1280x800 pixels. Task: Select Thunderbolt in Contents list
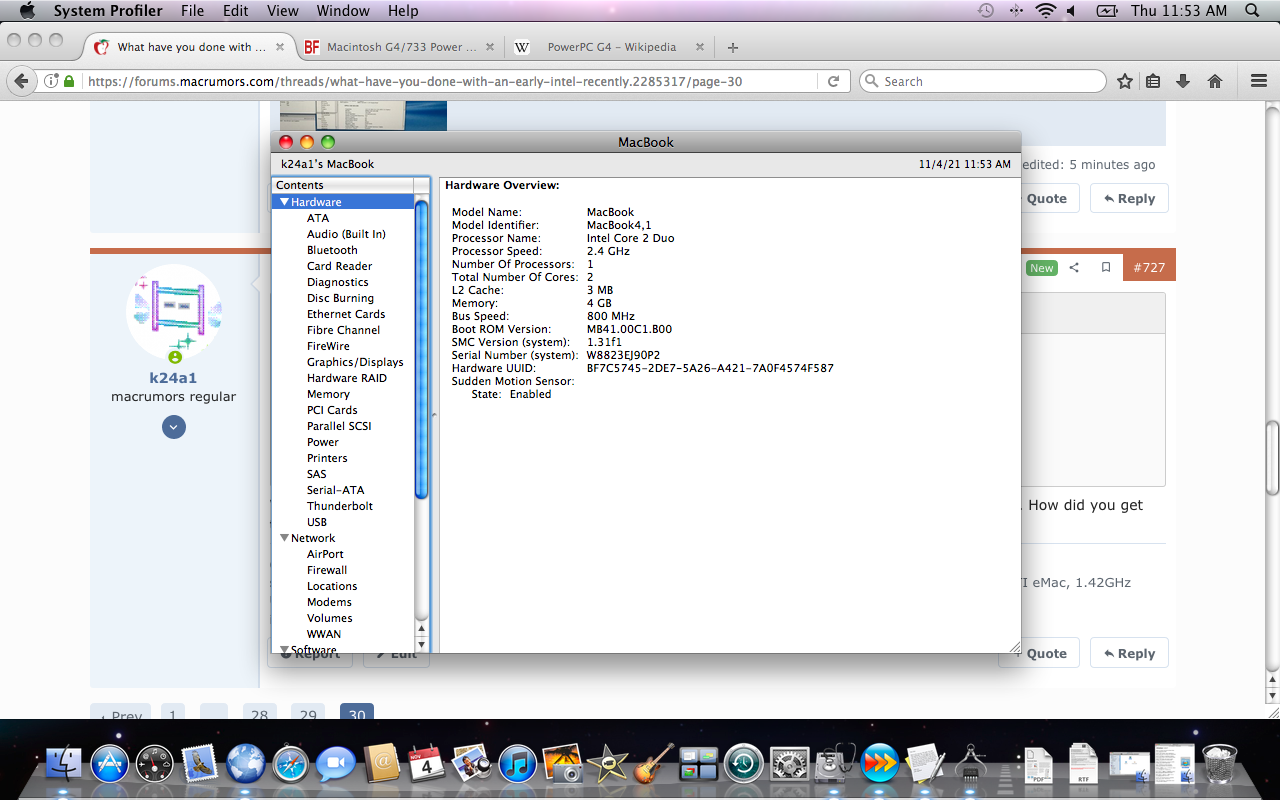pyautogui.click(x=340, y=506)
